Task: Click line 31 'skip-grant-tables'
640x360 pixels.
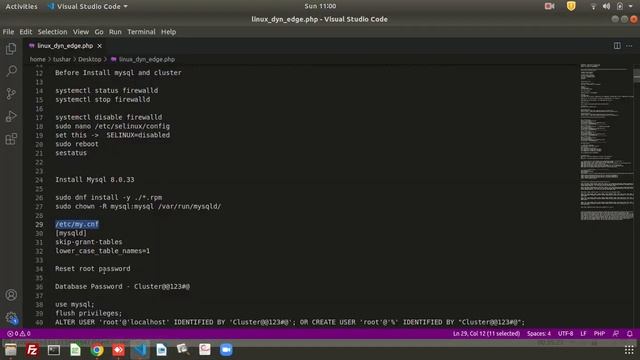Action: click(x=89, y=242)
